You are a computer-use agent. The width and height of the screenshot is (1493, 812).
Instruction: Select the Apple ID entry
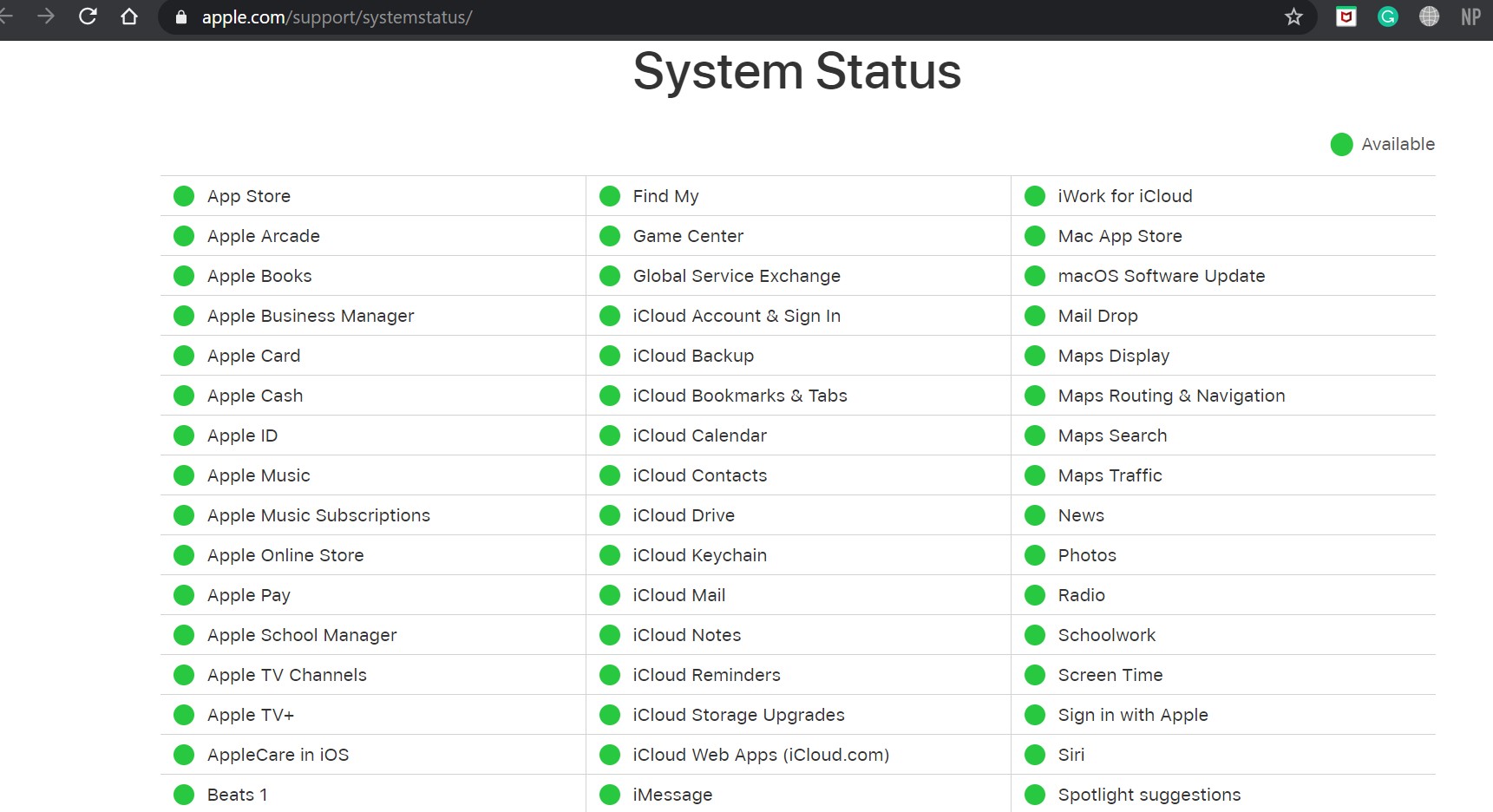click(242, 435)
